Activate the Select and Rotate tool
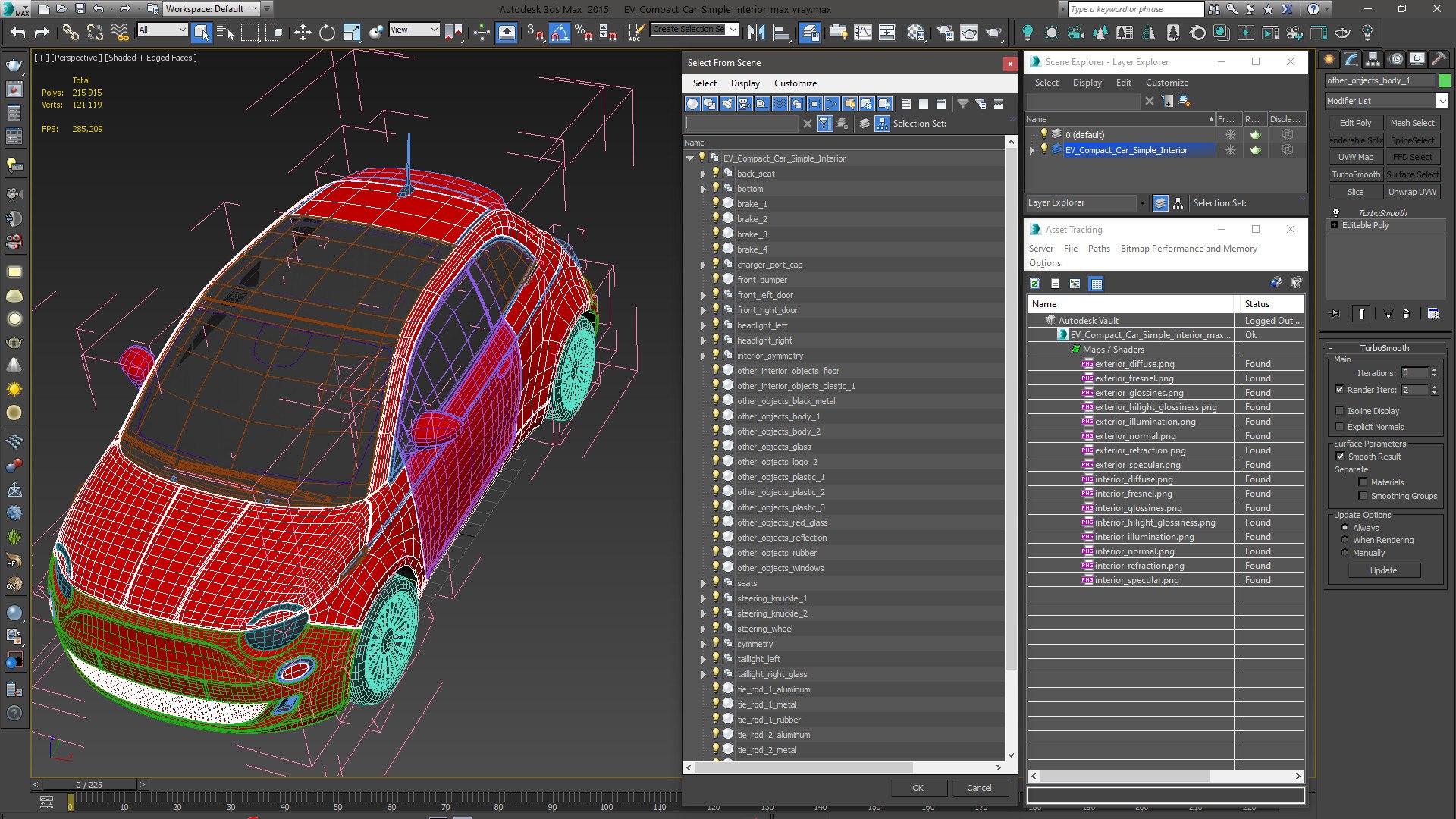1456x819 pixels. click(327, 32)
